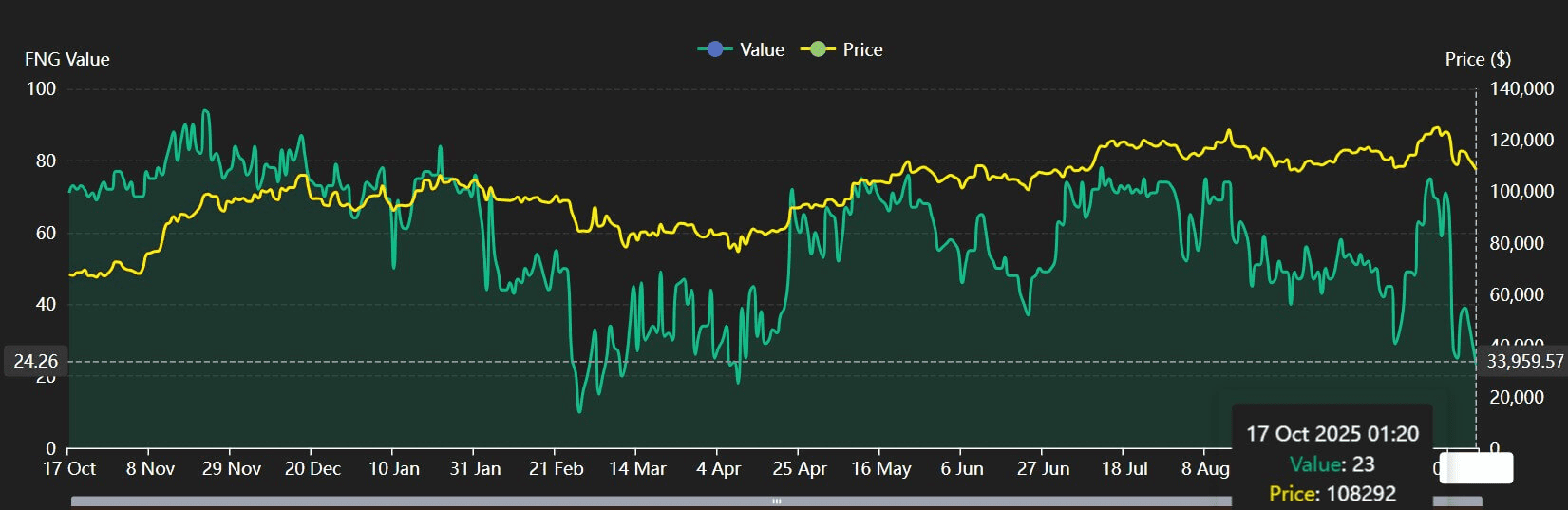Click the white box at bottom right
This screenshot has width=1568, height=510.
[1475, 468]
